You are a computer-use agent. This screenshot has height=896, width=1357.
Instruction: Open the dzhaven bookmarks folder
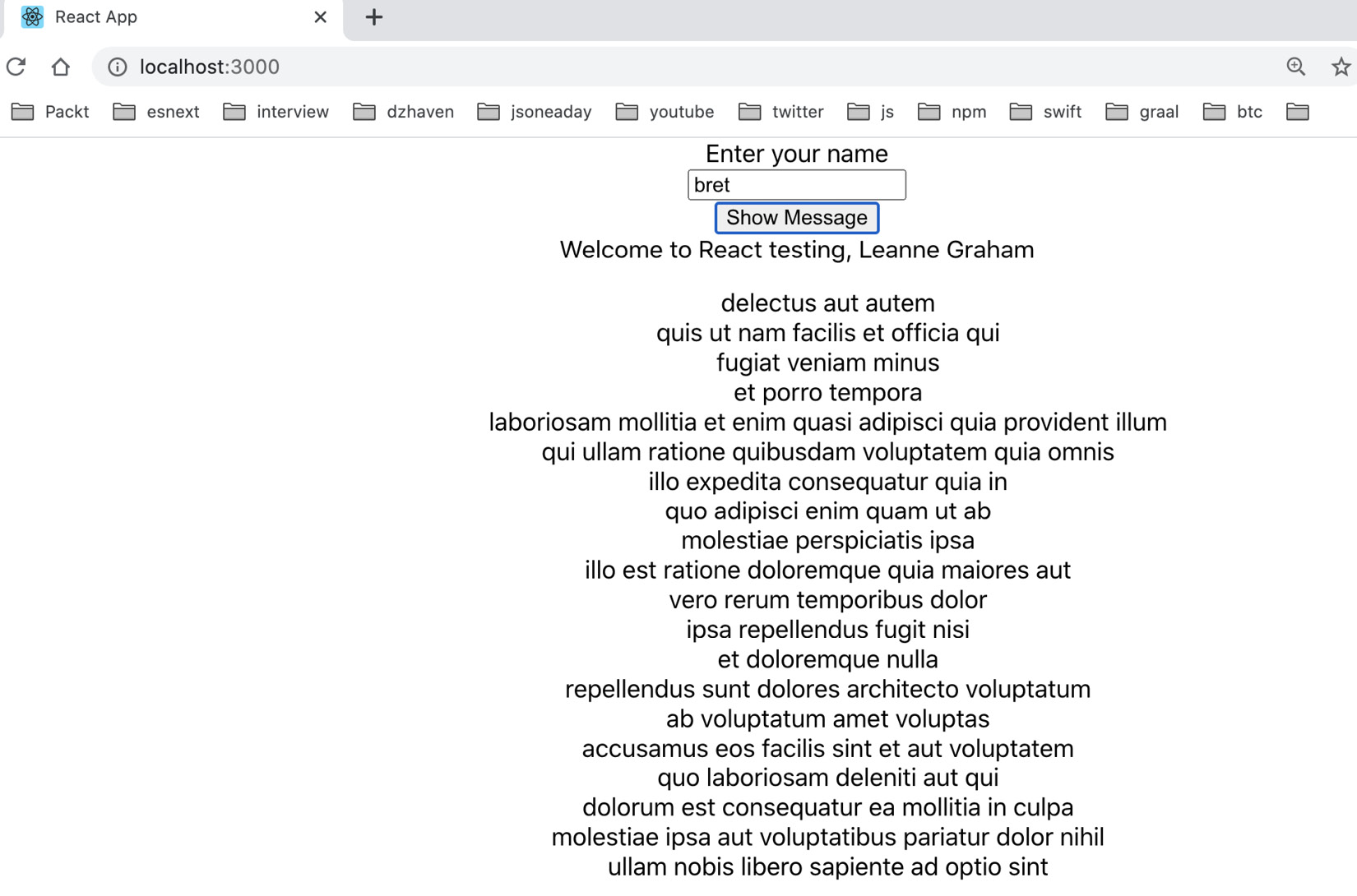pos(403,112)
